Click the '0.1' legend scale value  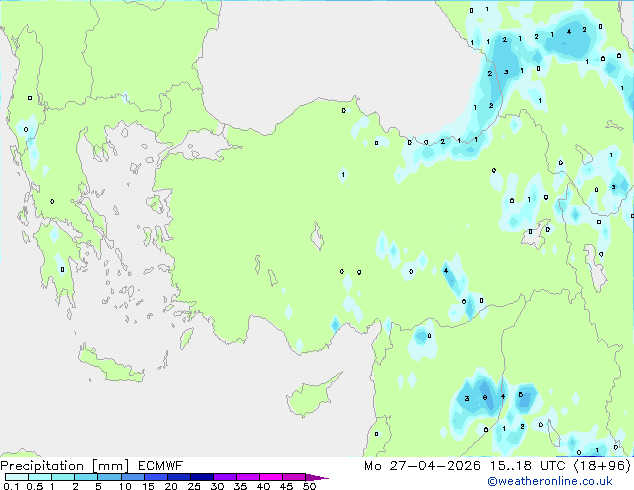[x=11, y=486]
